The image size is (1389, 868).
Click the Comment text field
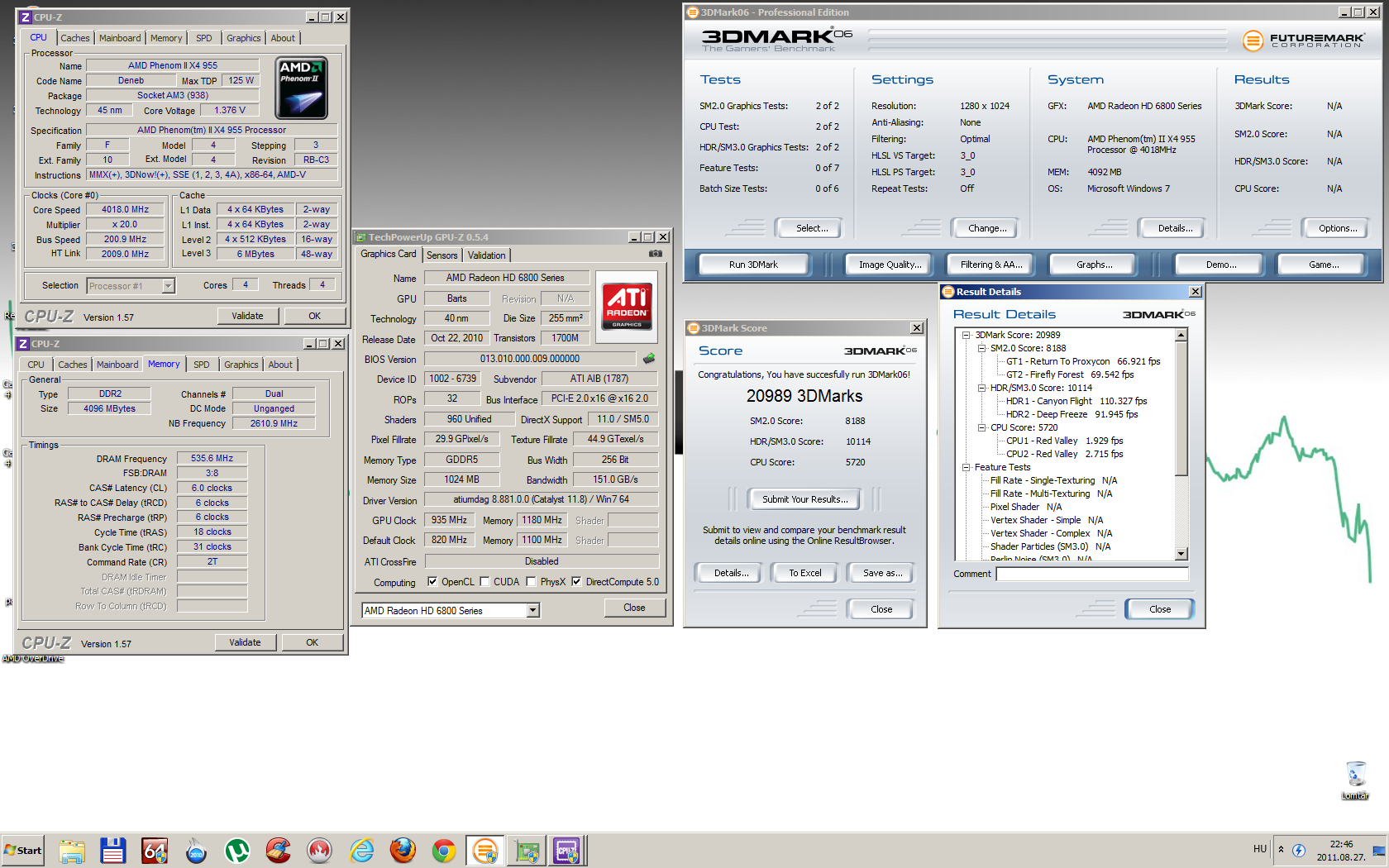pyautogui.click(x=1091, y=574)
